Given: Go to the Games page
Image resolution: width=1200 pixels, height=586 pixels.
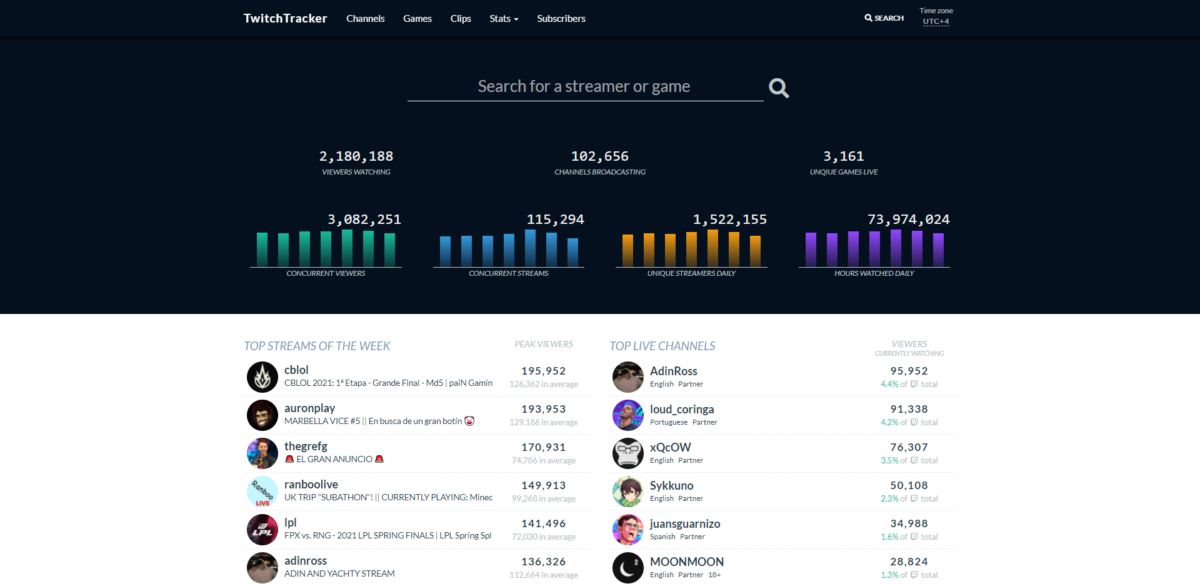Looking at the screenshot, I should point(417,18).
